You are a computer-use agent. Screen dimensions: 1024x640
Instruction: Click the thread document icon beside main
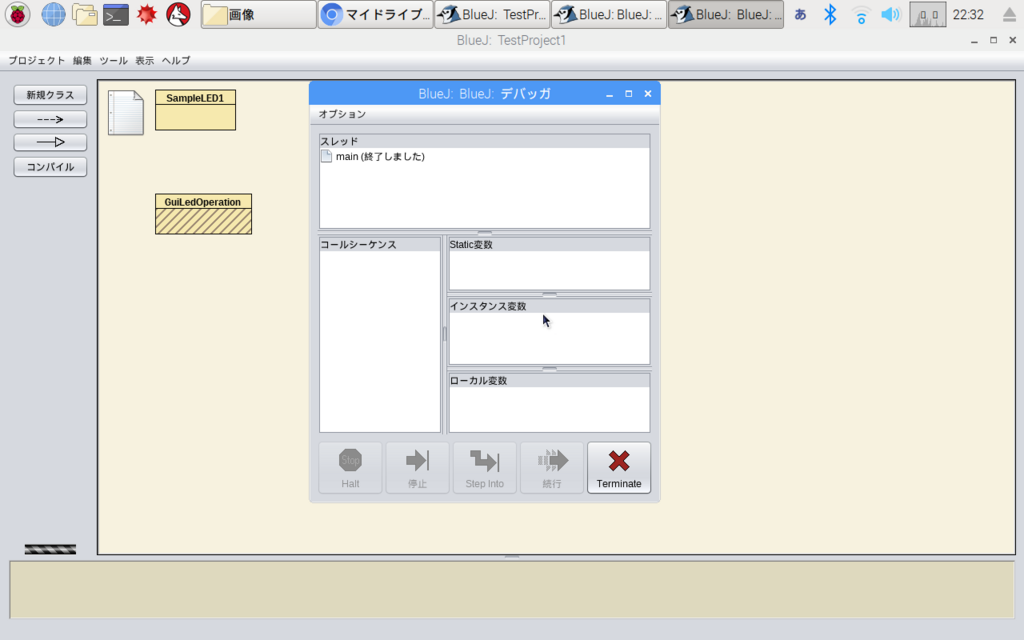coord(327,156)
